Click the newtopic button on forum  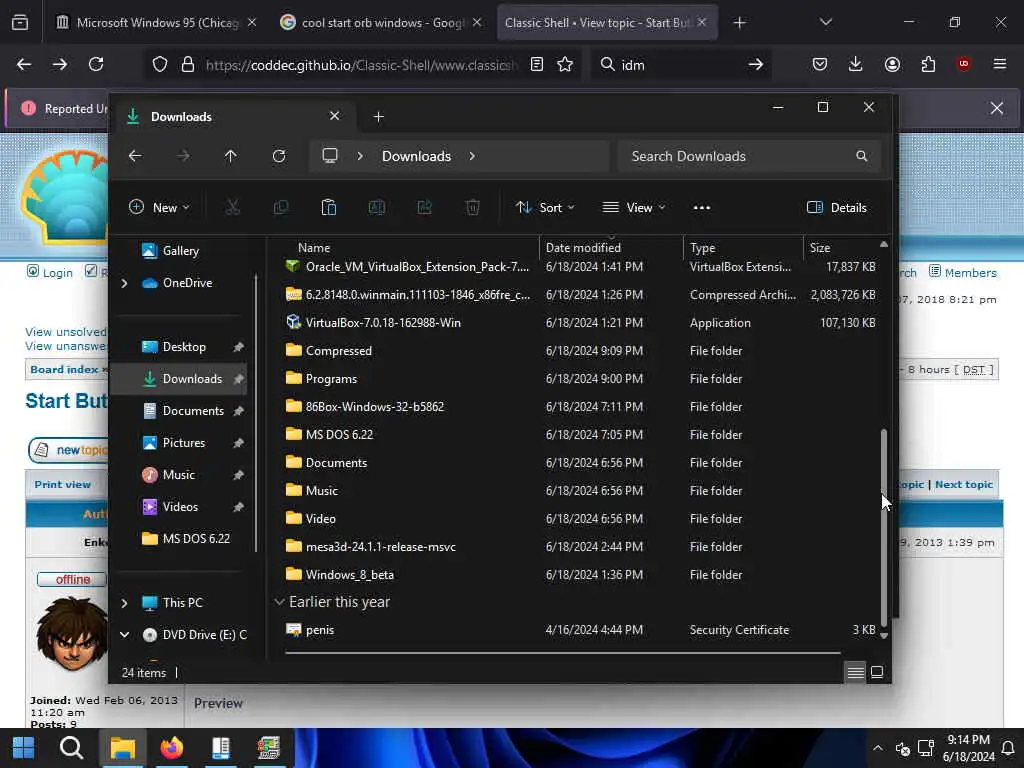point(69,450)
